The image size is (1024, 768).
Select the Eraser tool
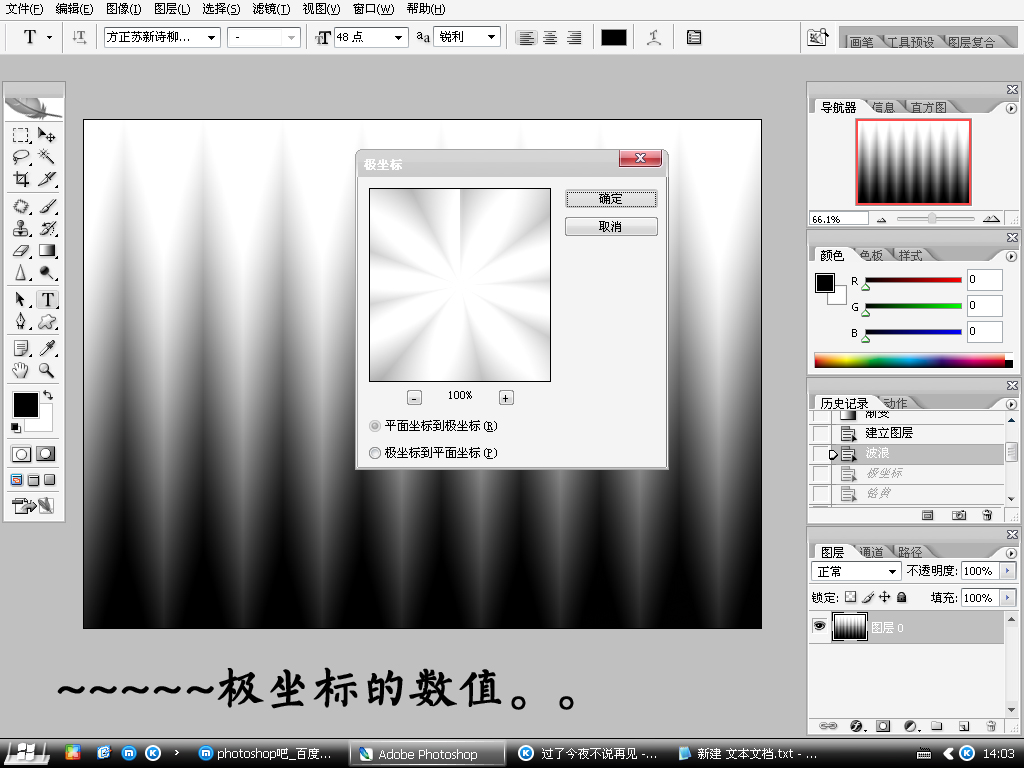click(x=21, y=251)
